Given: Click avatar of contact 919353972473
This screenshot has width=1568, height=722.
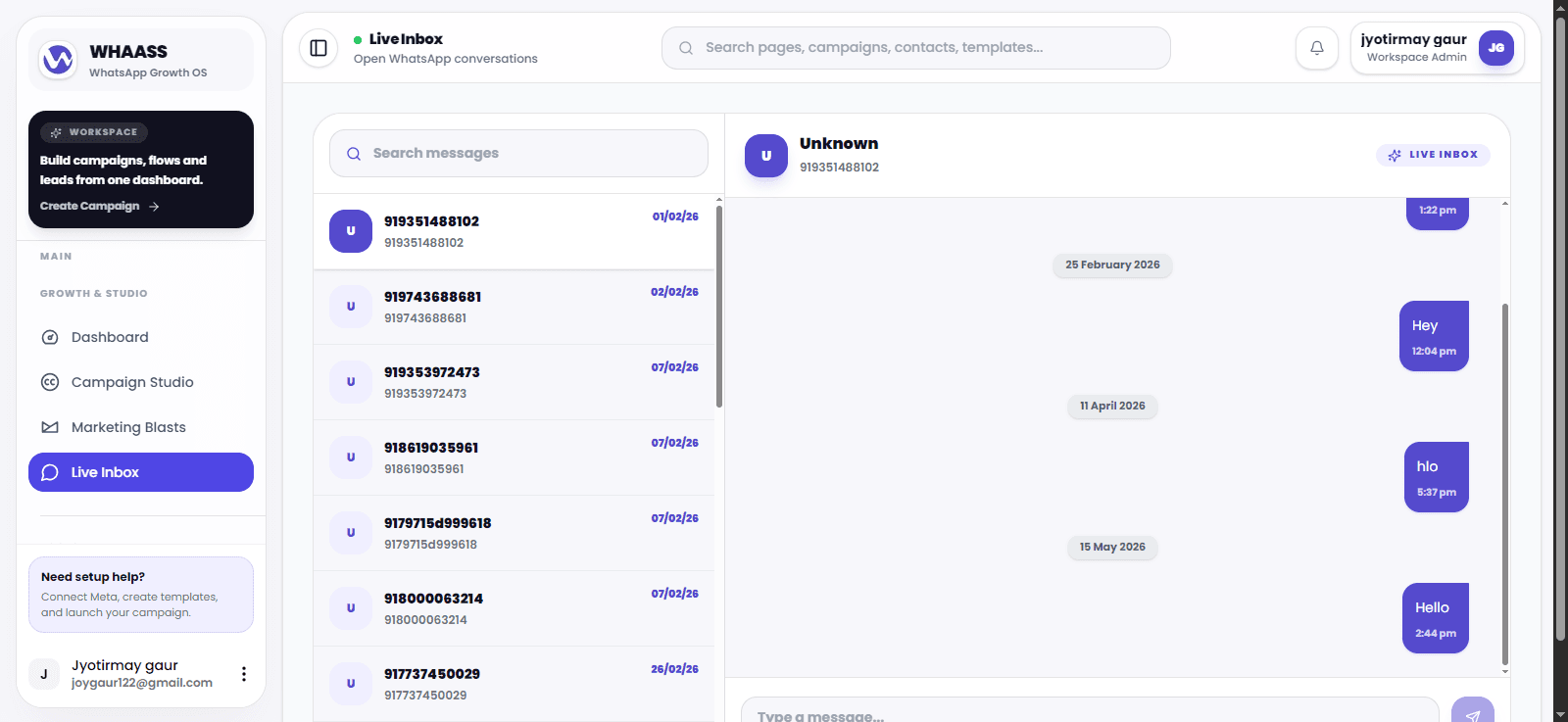Looking at the screenshot, I should [x=351, y=382].
